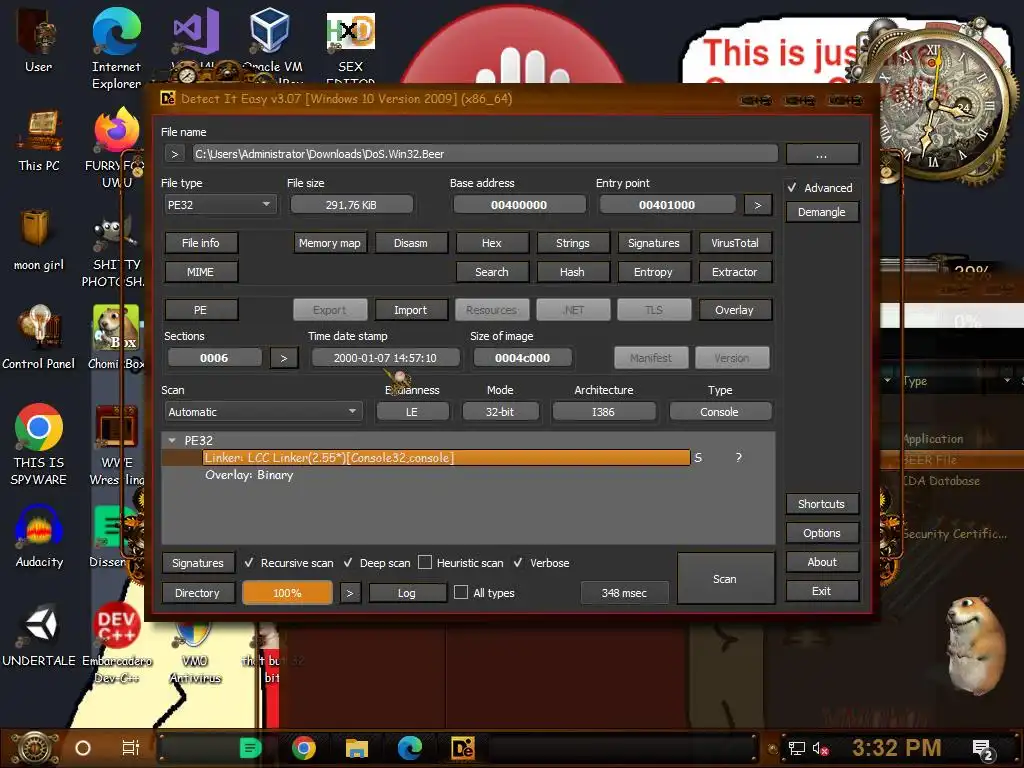Open the VMO Antivirus desktop icon

[195, 653]
